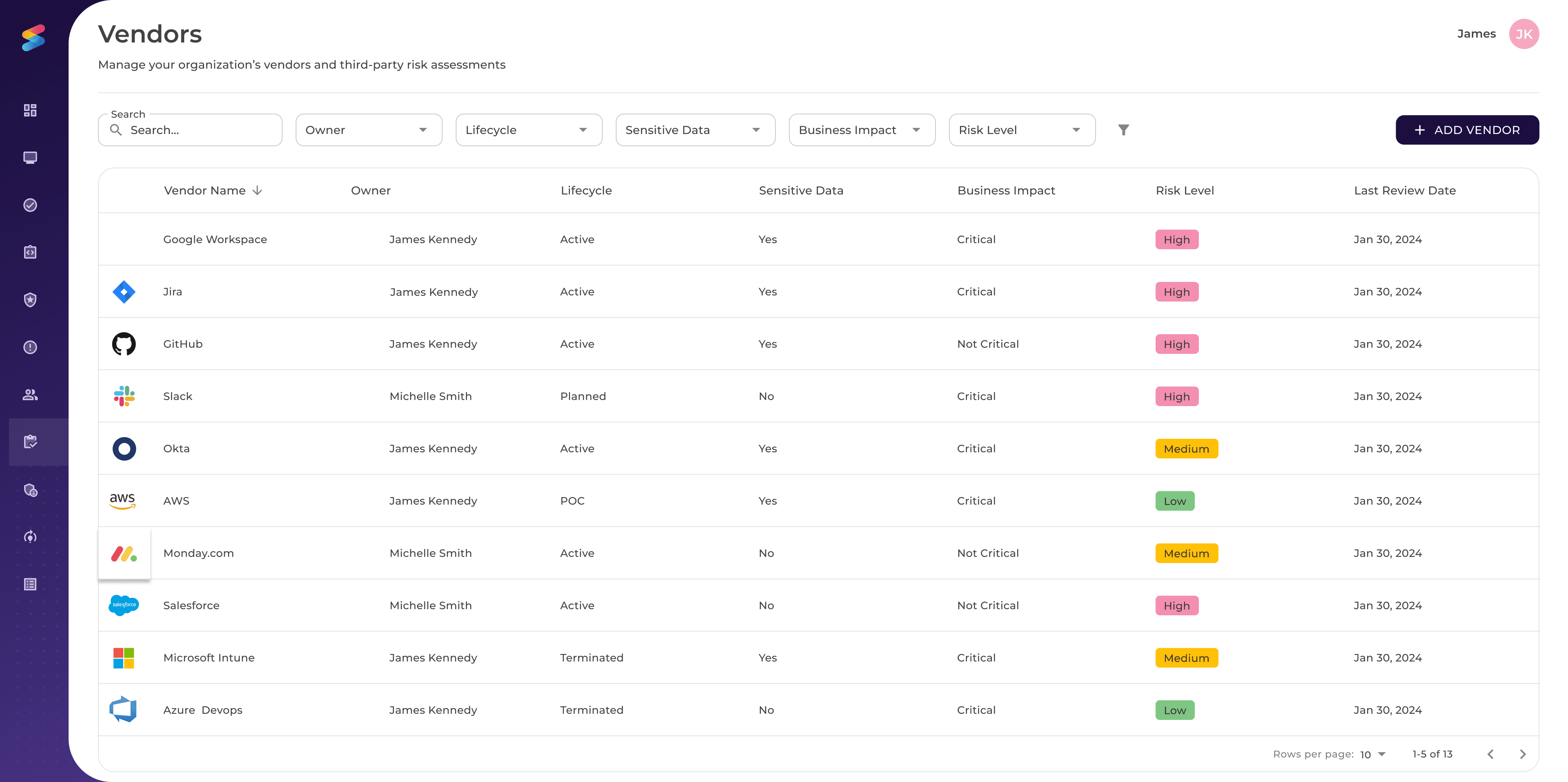Expand the Owner filter dropdown

(368, 130)
